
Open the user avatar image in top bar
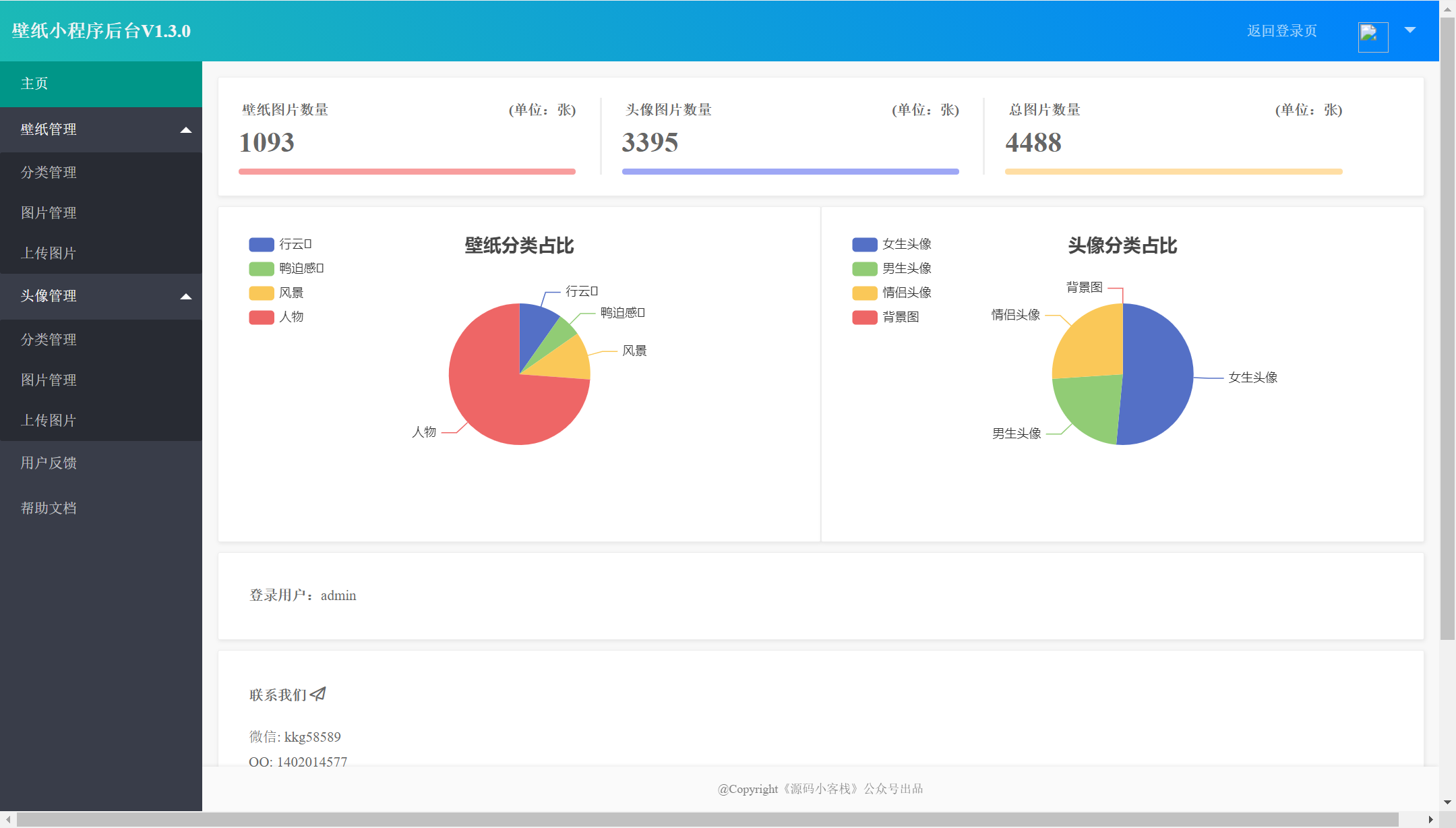(1372, 36)
